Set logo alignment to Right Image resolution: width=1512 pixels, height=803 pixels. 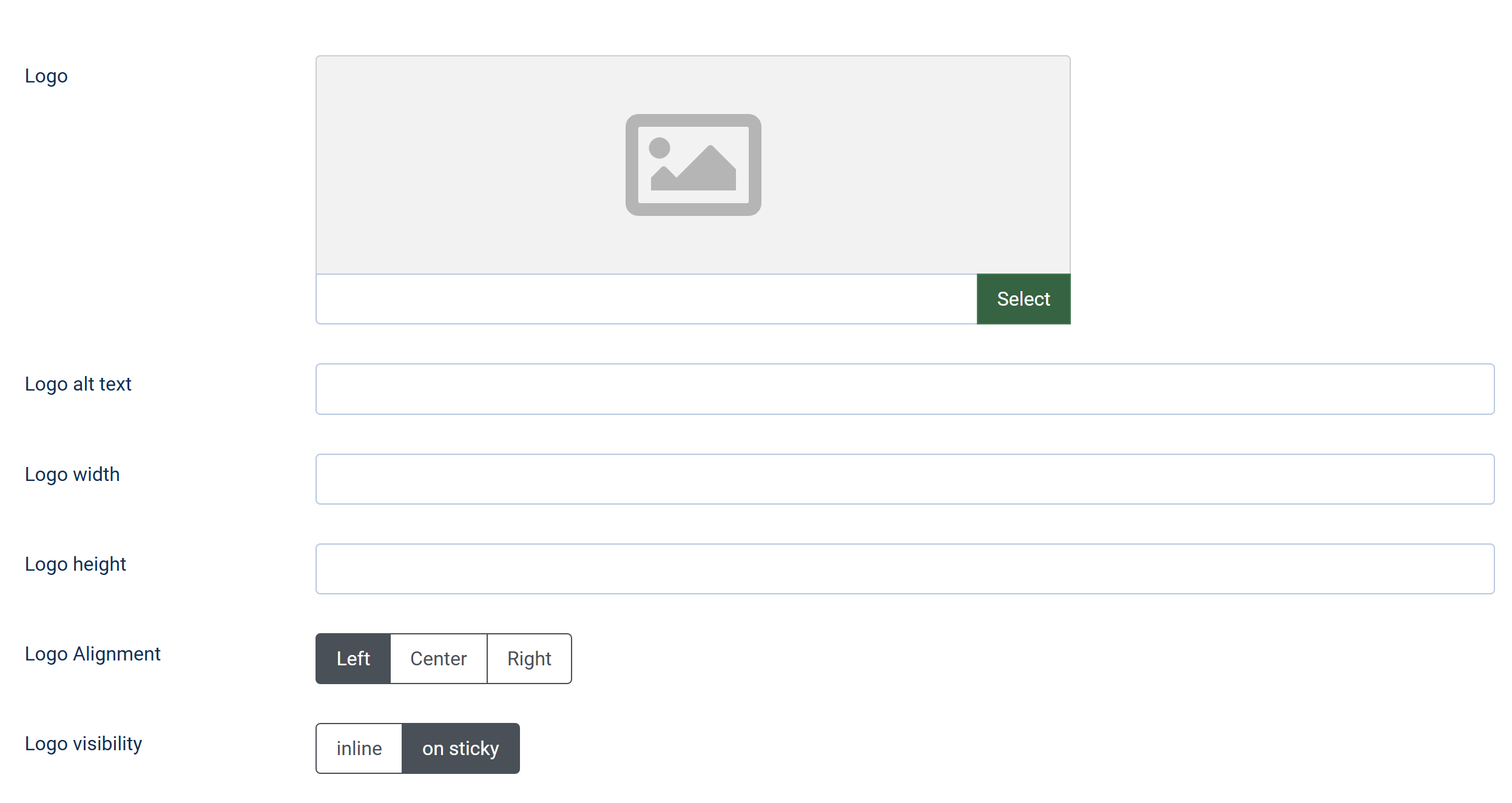click(529, 659)
